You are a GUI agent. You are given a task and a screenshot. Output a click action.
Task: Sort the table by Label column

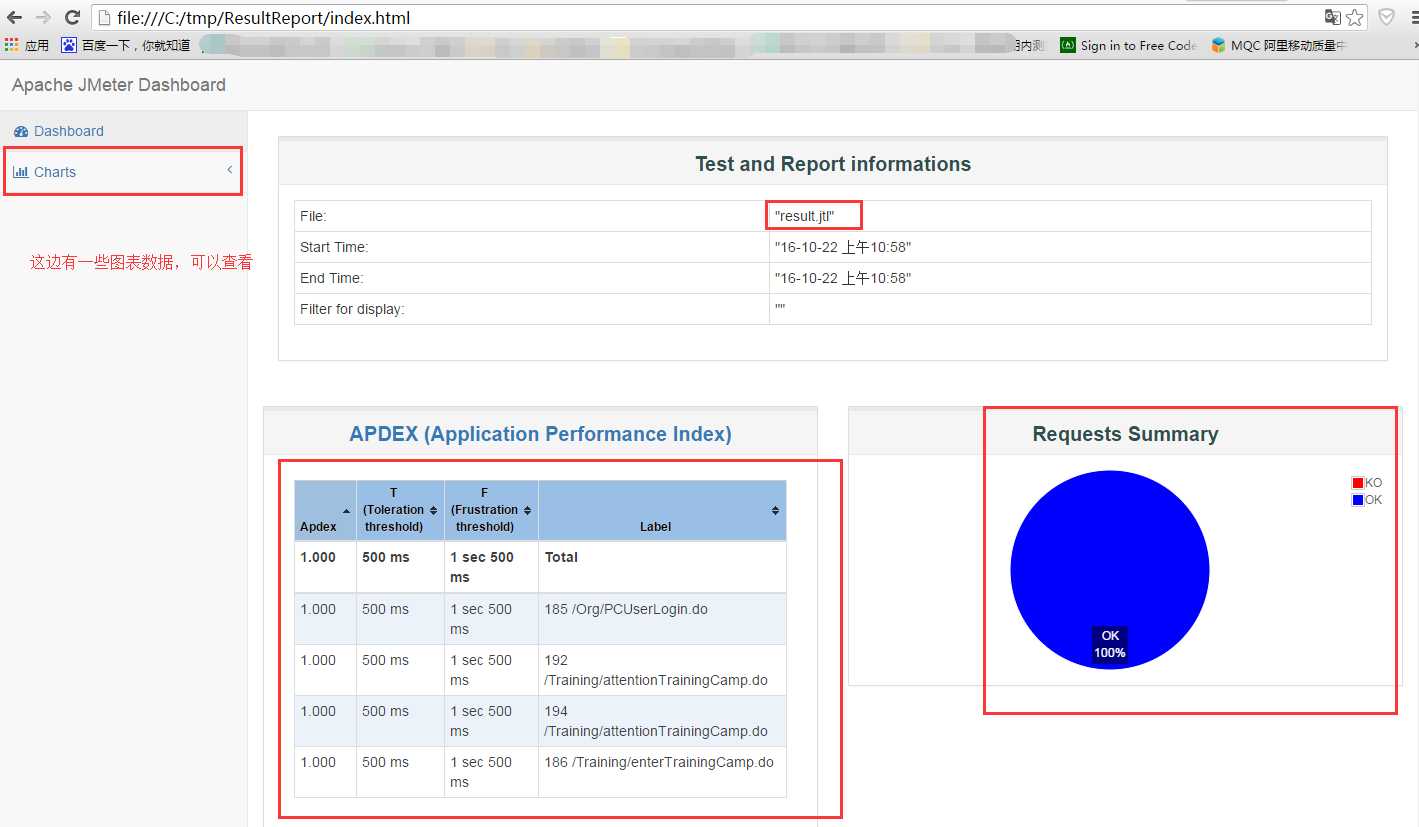tap(662, 511)
